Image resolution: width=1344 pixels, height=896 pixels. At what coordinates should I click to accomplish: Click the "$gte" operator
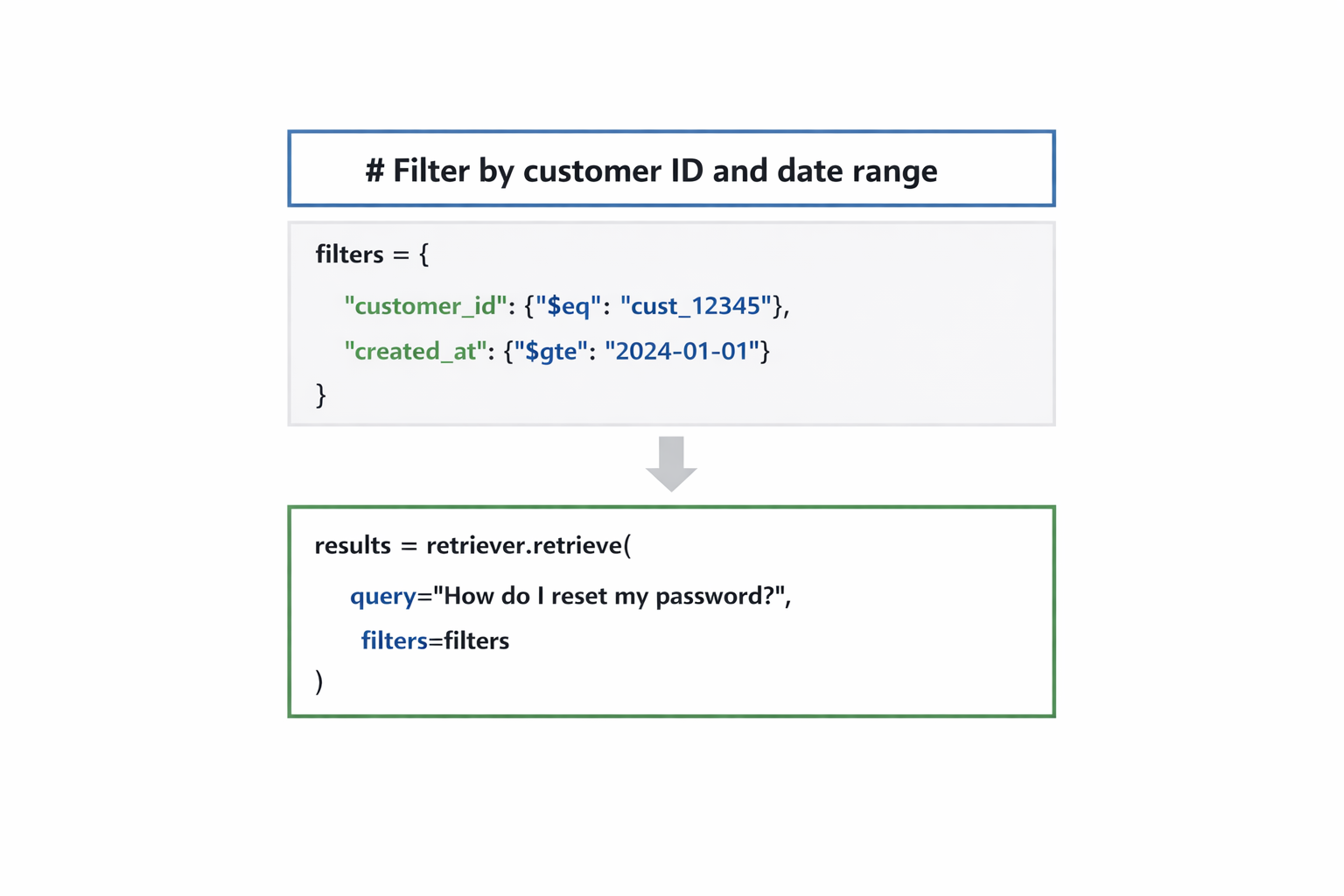[550, 351]
